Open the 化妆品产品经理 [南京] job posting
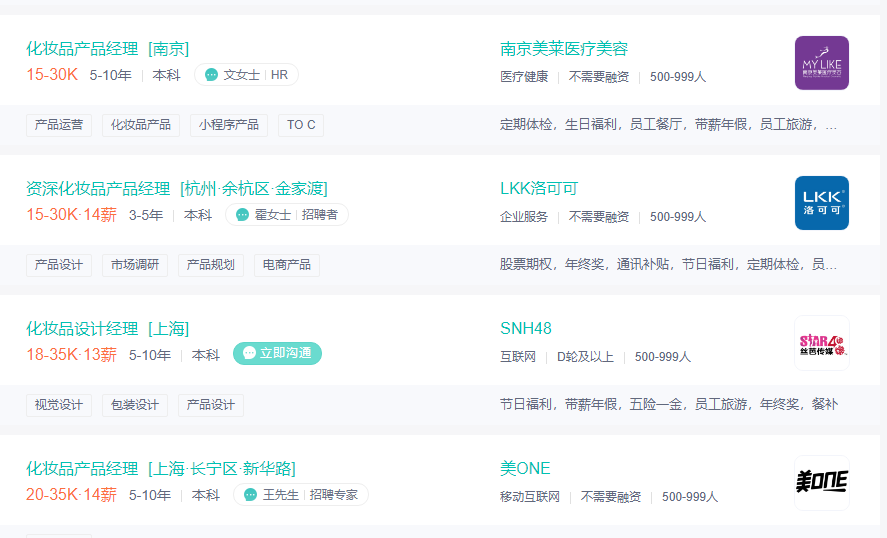Image resolution: width=887 pixels, height=538 pixels. coord(107,49)
